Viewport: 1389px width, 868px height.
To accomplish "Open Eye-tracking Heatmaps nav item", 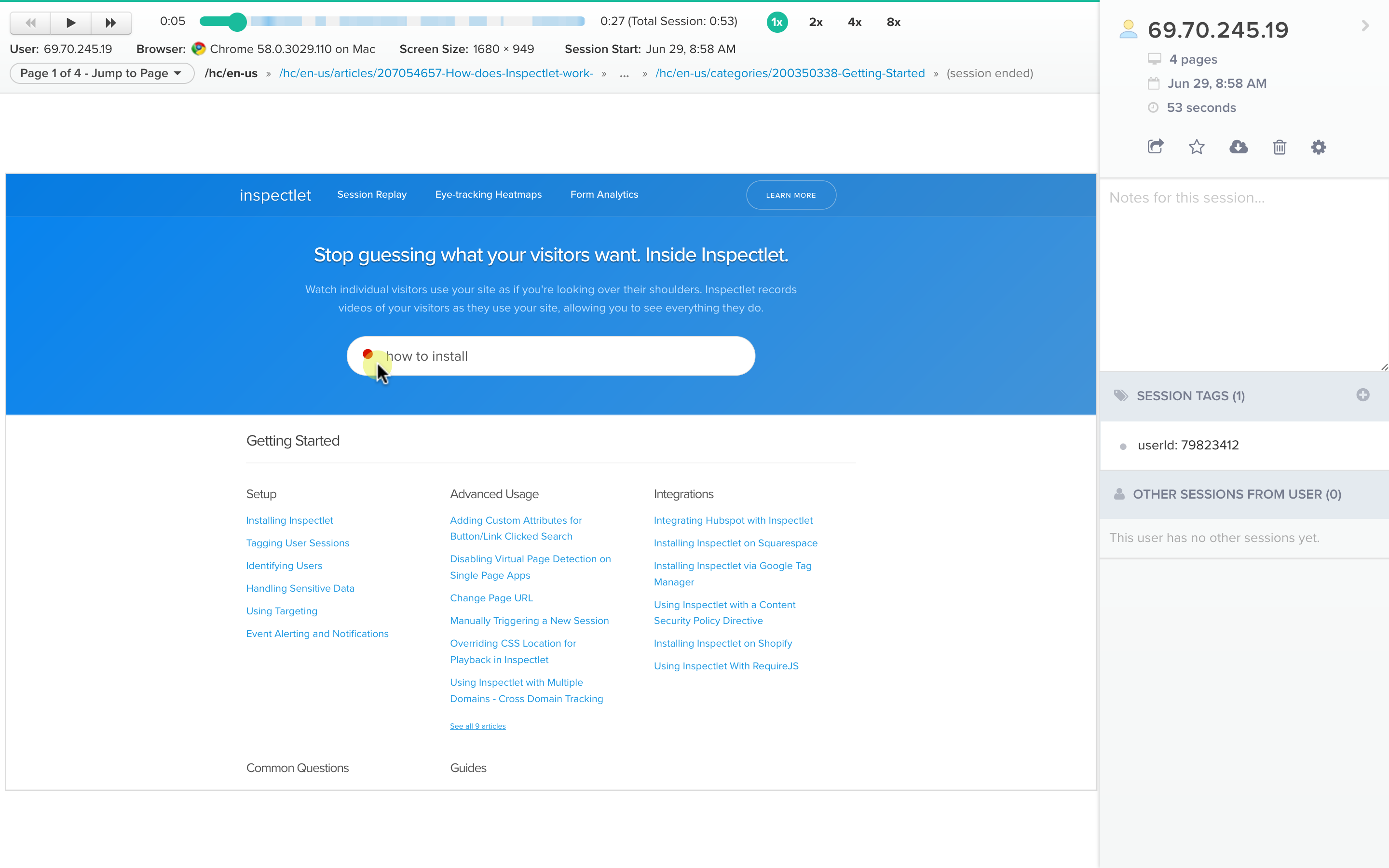I will point(488,195).
